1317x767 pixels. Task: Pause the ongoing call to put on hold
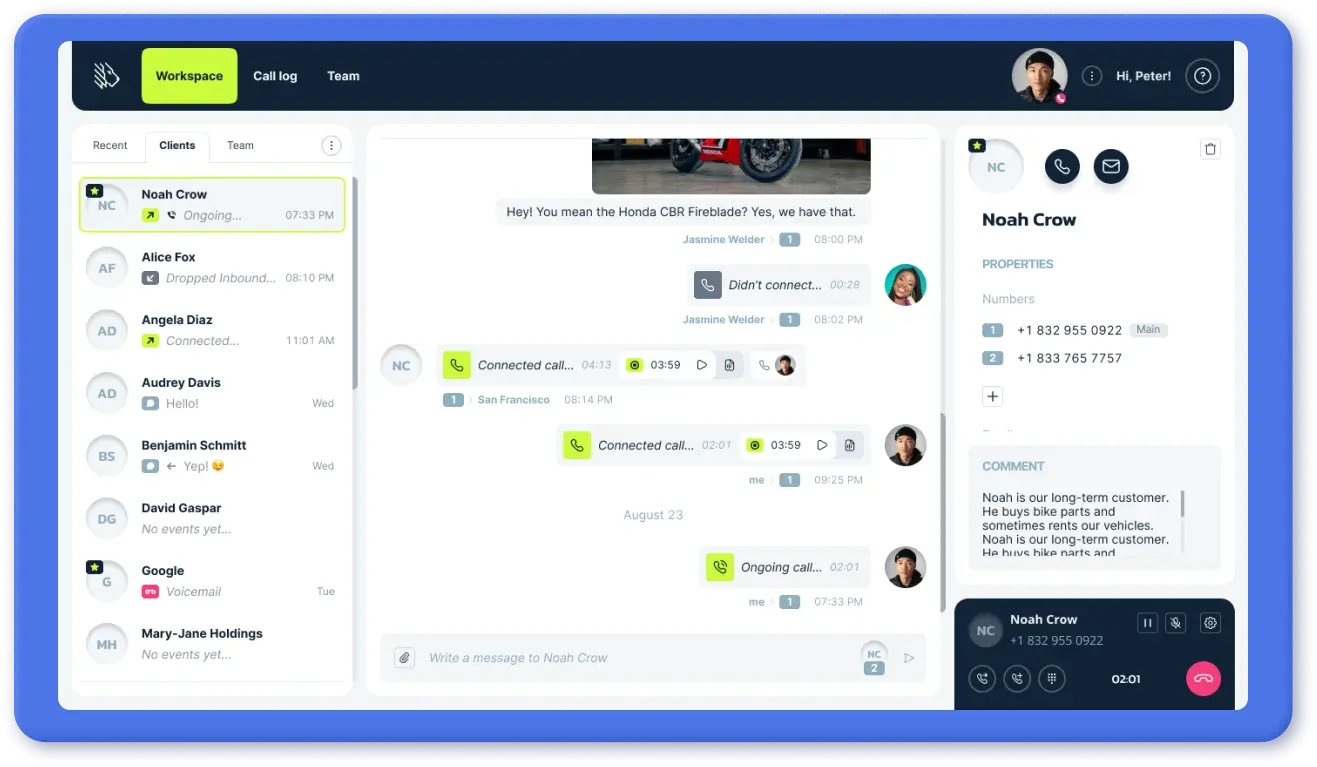click(1147, 623)
